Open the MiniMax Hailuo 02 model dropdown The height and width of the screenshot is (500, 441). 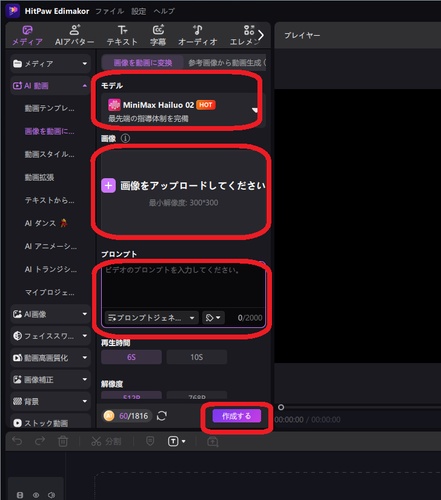point(183,110)
